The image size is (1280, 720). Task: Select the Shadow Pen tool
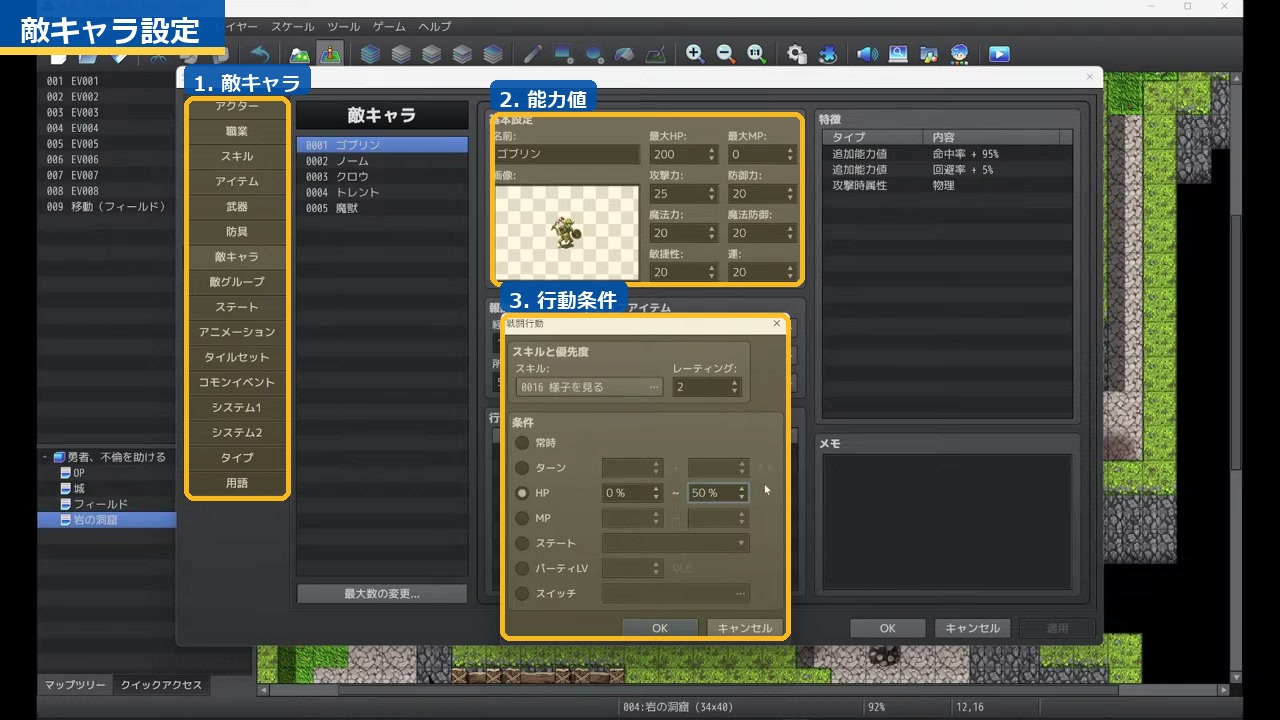click(x=655, y=54)
